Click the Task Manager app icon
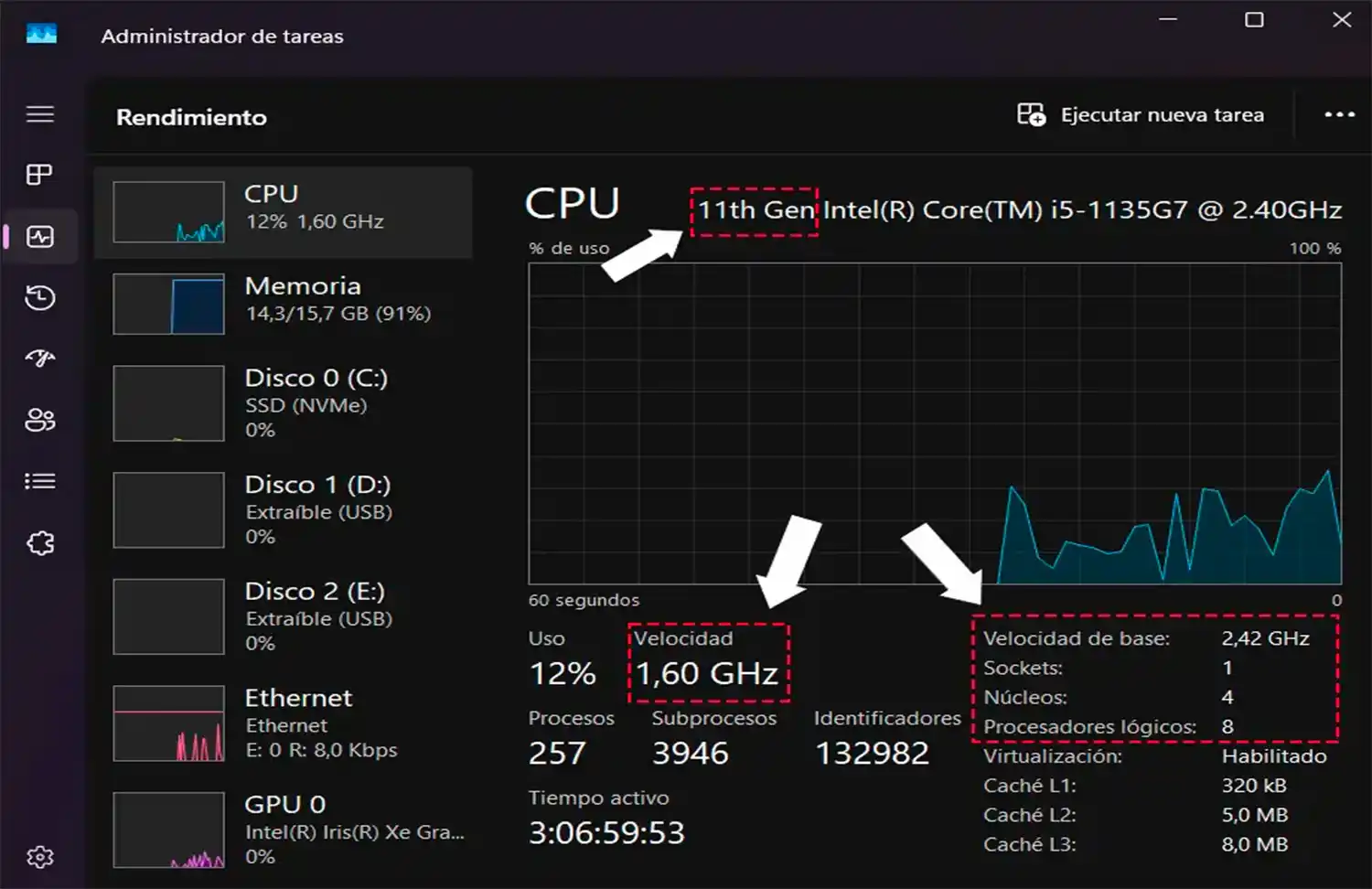 [x=41, y=35]
